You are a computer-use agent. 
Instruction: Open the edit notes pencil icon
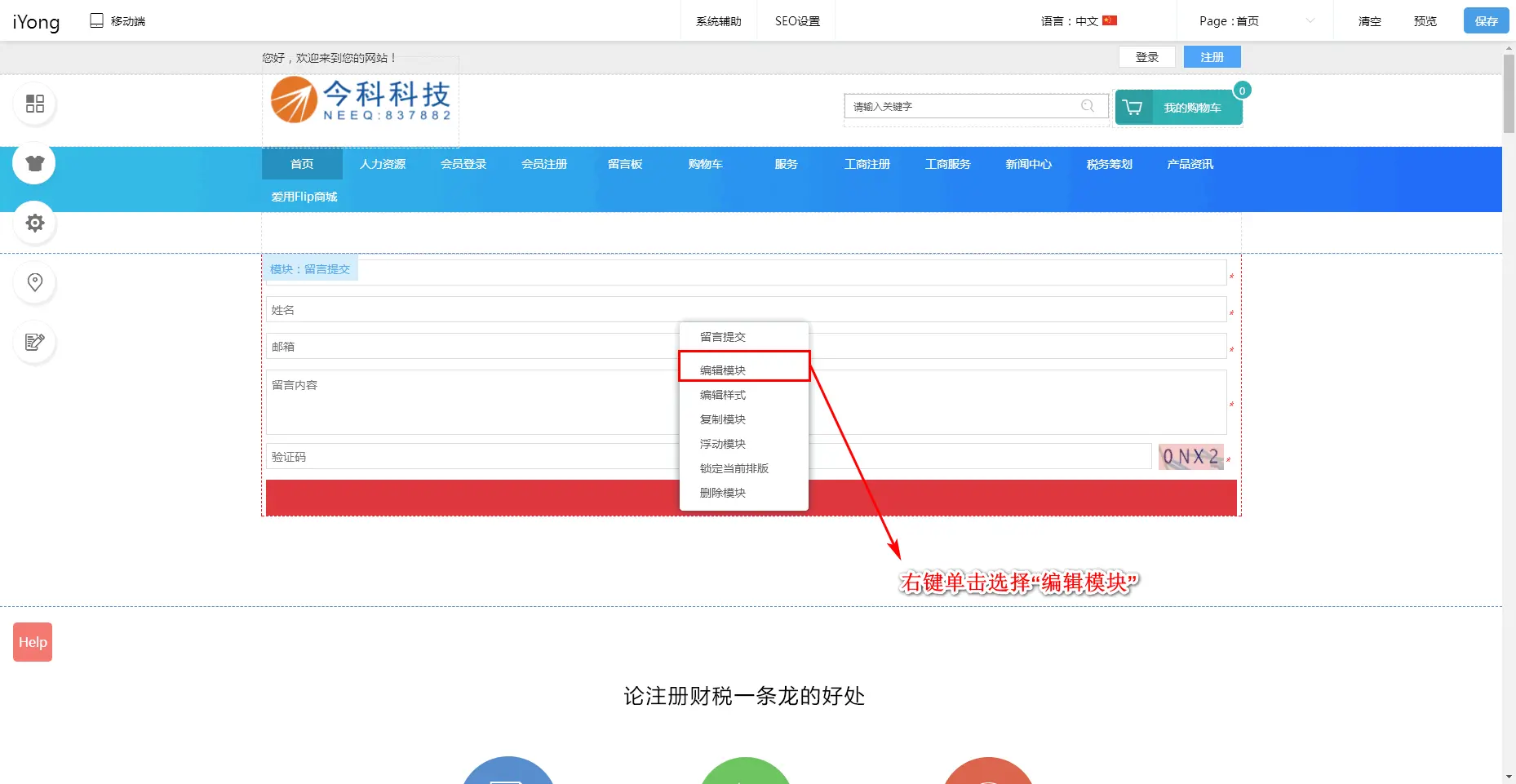click(x=34, y=342)
